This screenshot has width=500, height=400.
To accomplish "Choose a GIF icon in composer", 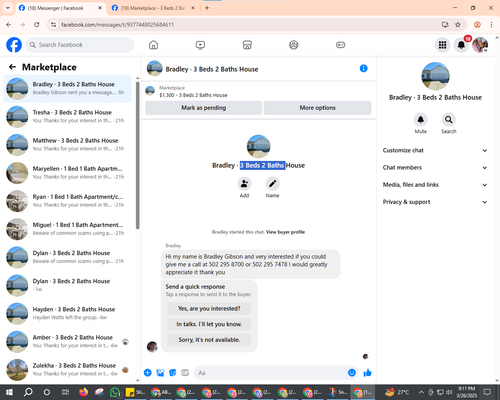I will 185,373.
